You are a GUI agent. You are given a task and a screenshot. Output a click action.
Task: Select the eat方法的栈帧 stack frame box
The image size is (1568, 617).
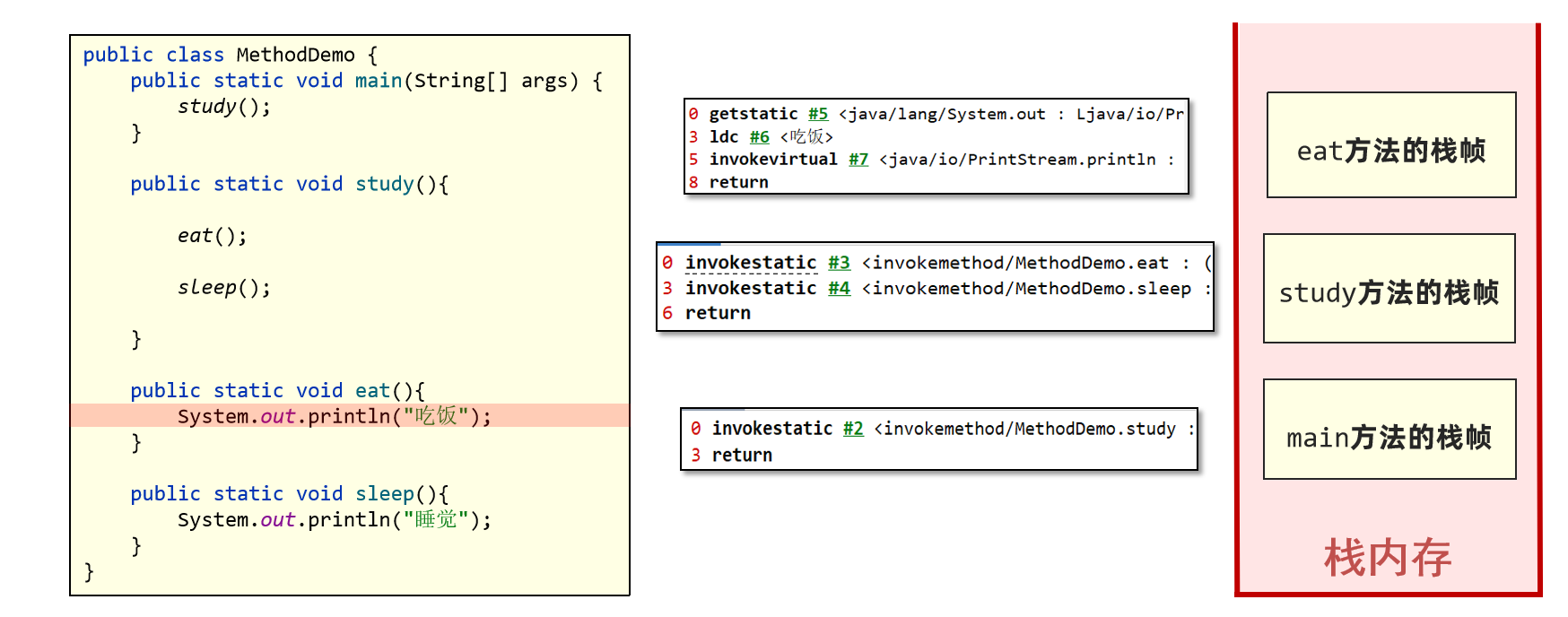click(1390, 145)
